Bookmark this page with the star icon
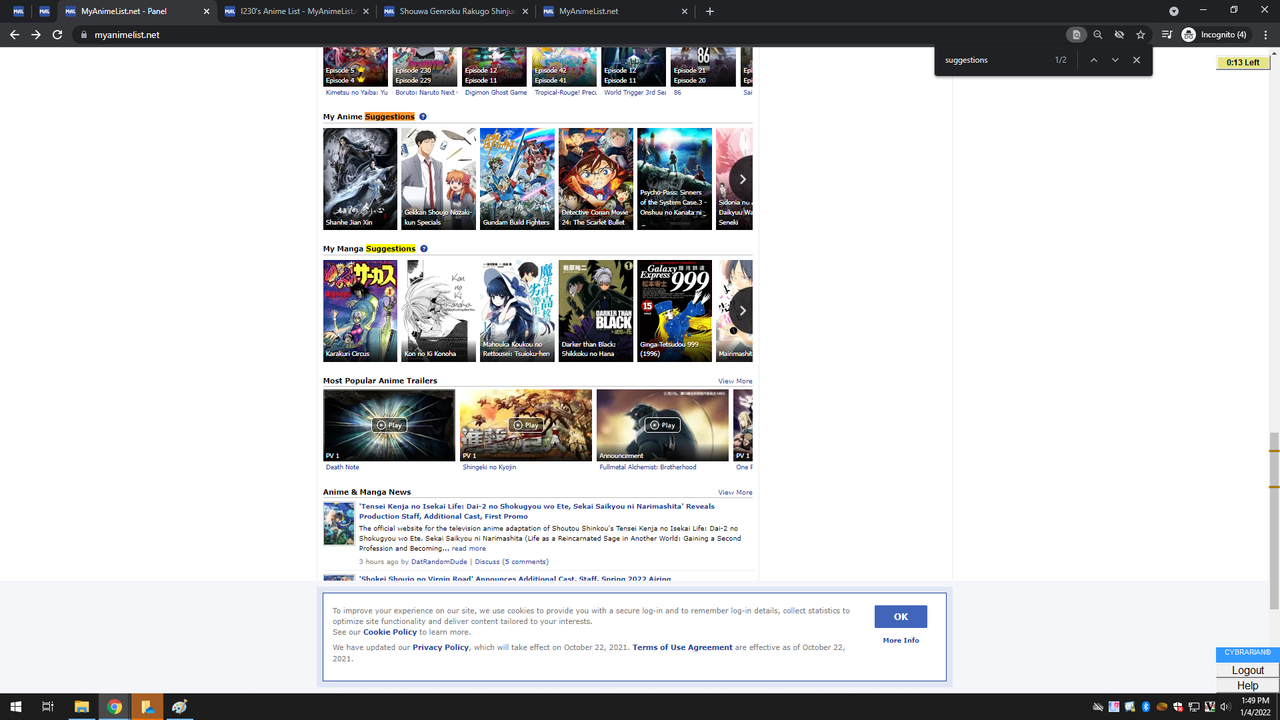 pyautogui.click(x=1140, y=35)
